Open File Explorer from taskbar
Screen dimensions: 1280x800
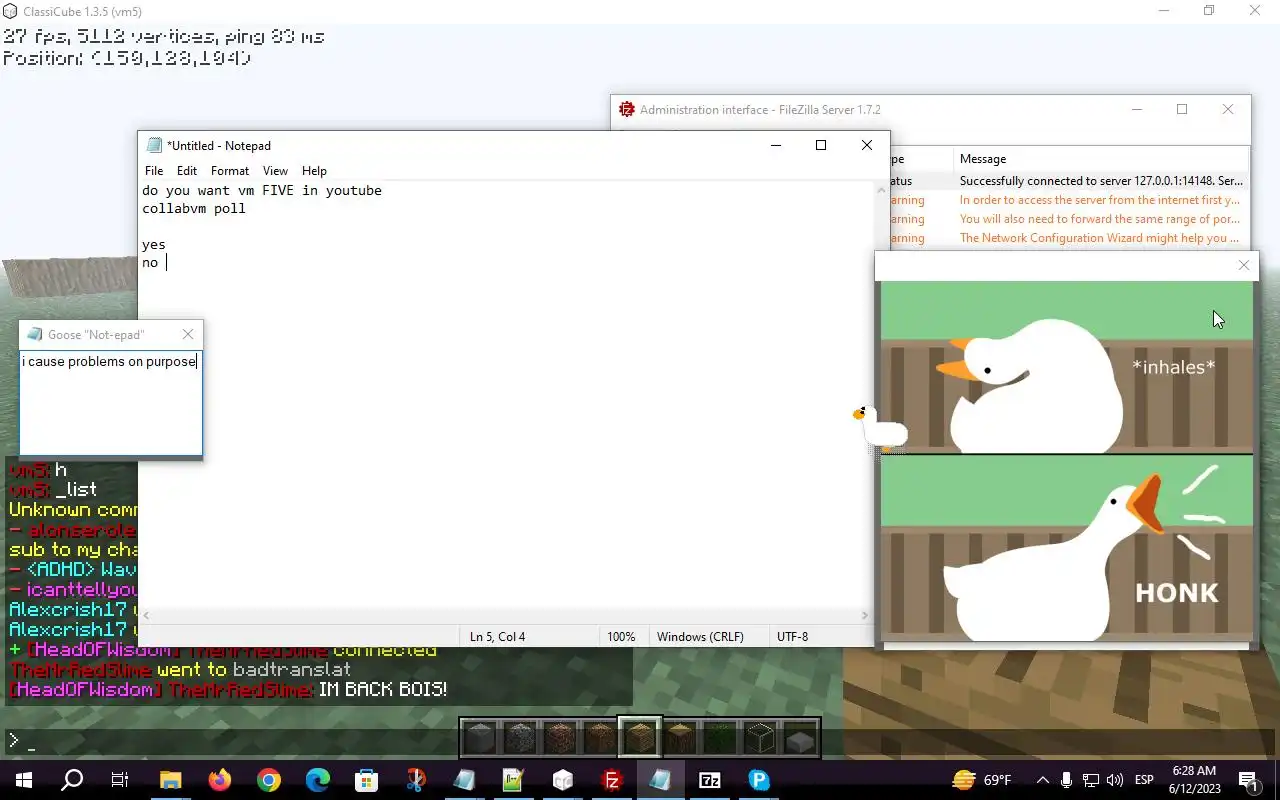click(170, 780)
